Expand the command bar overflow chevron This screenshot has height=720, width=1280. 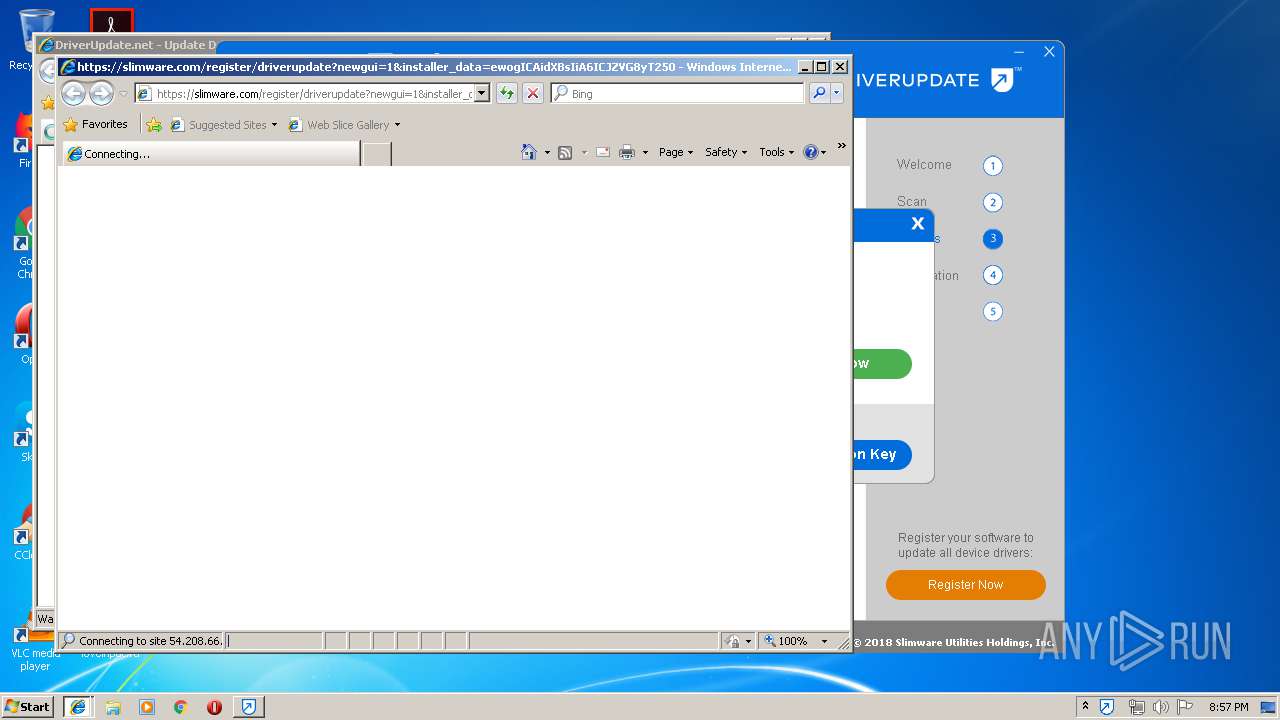tap(841, 146)
